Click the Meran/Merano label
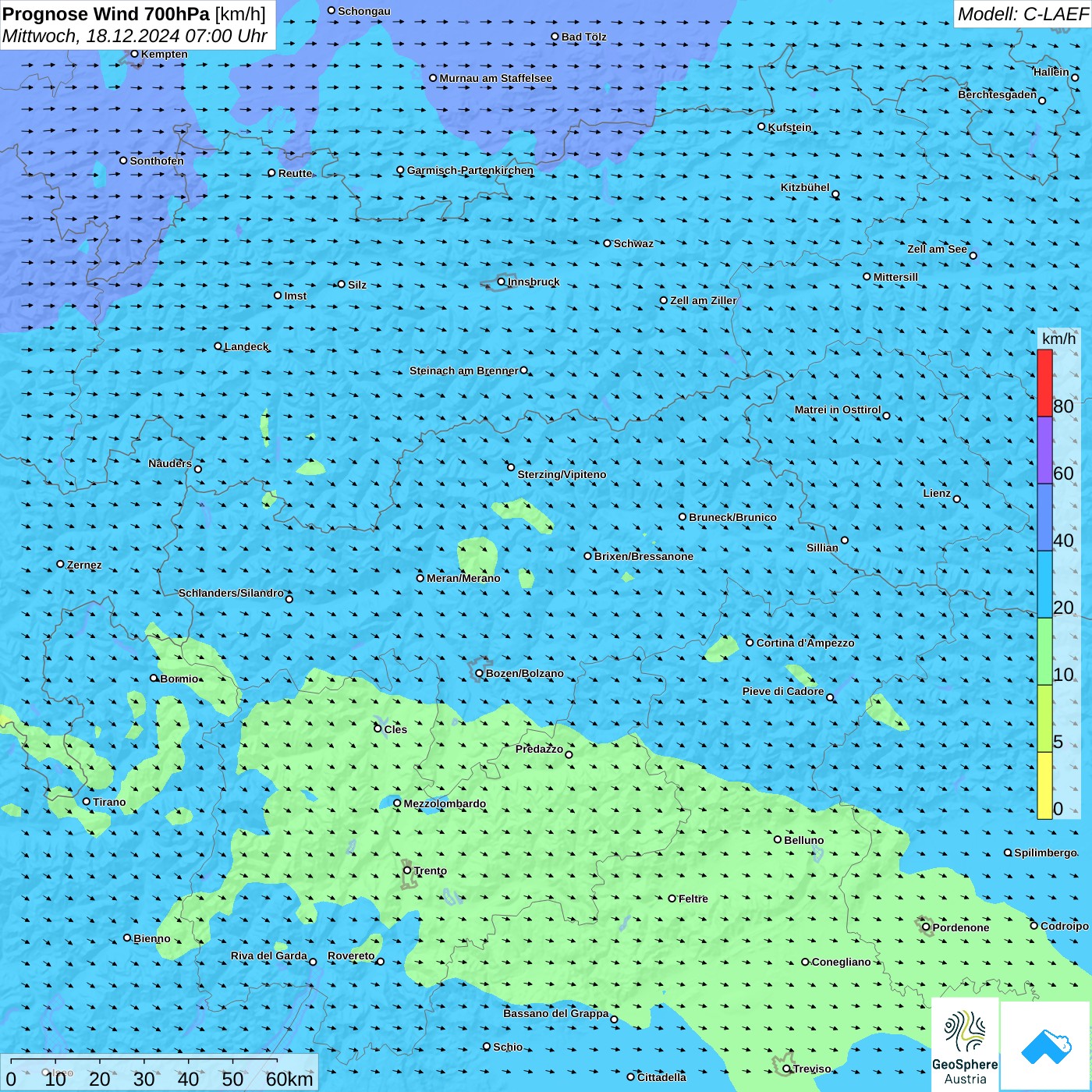Image resolution: width=1092 pixels, height=1092 pixels. coord(463,578)
